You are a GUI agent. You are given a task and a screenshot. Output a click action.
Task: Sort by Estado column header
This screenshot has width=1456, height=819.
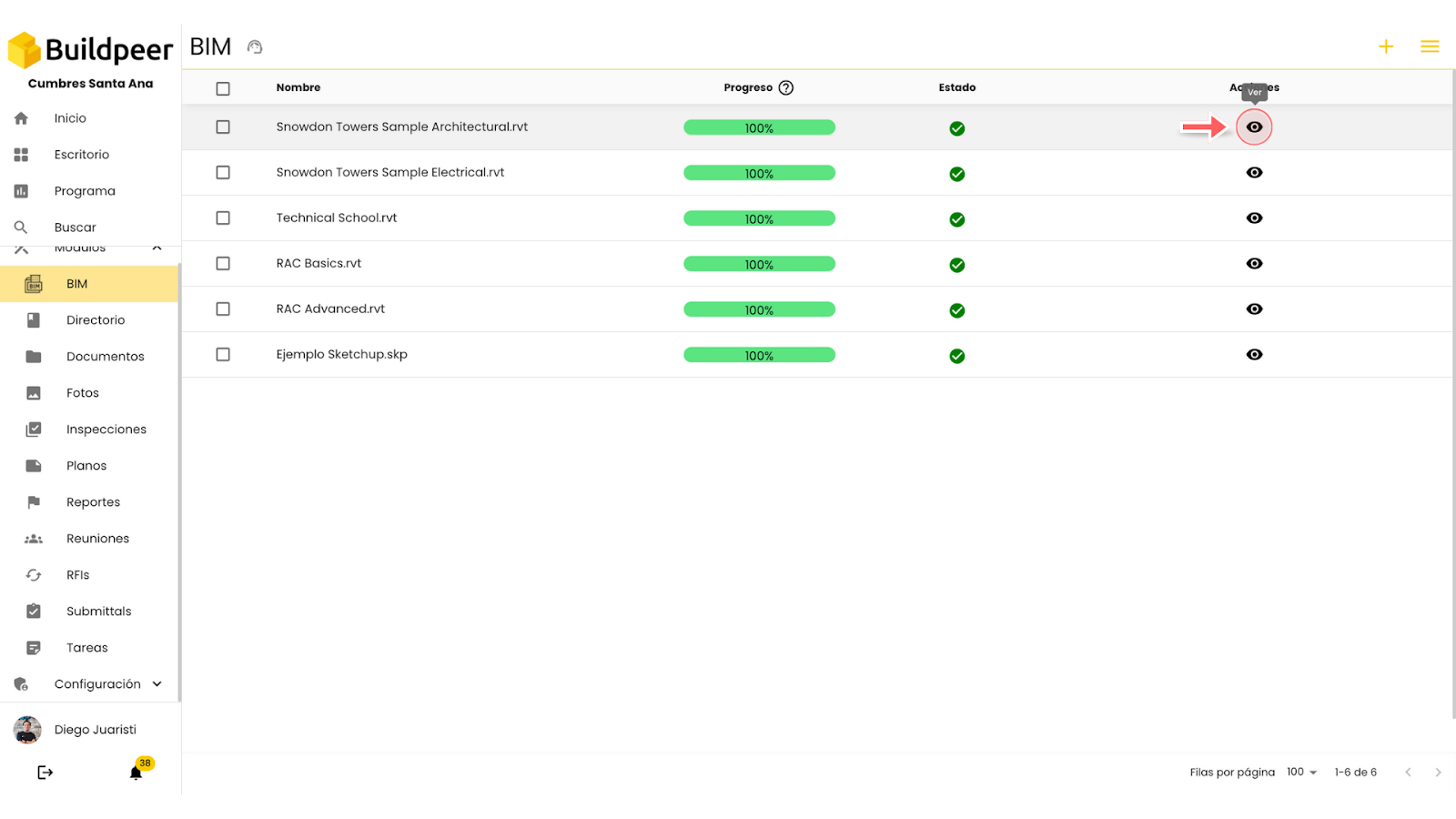pos(957,88)
